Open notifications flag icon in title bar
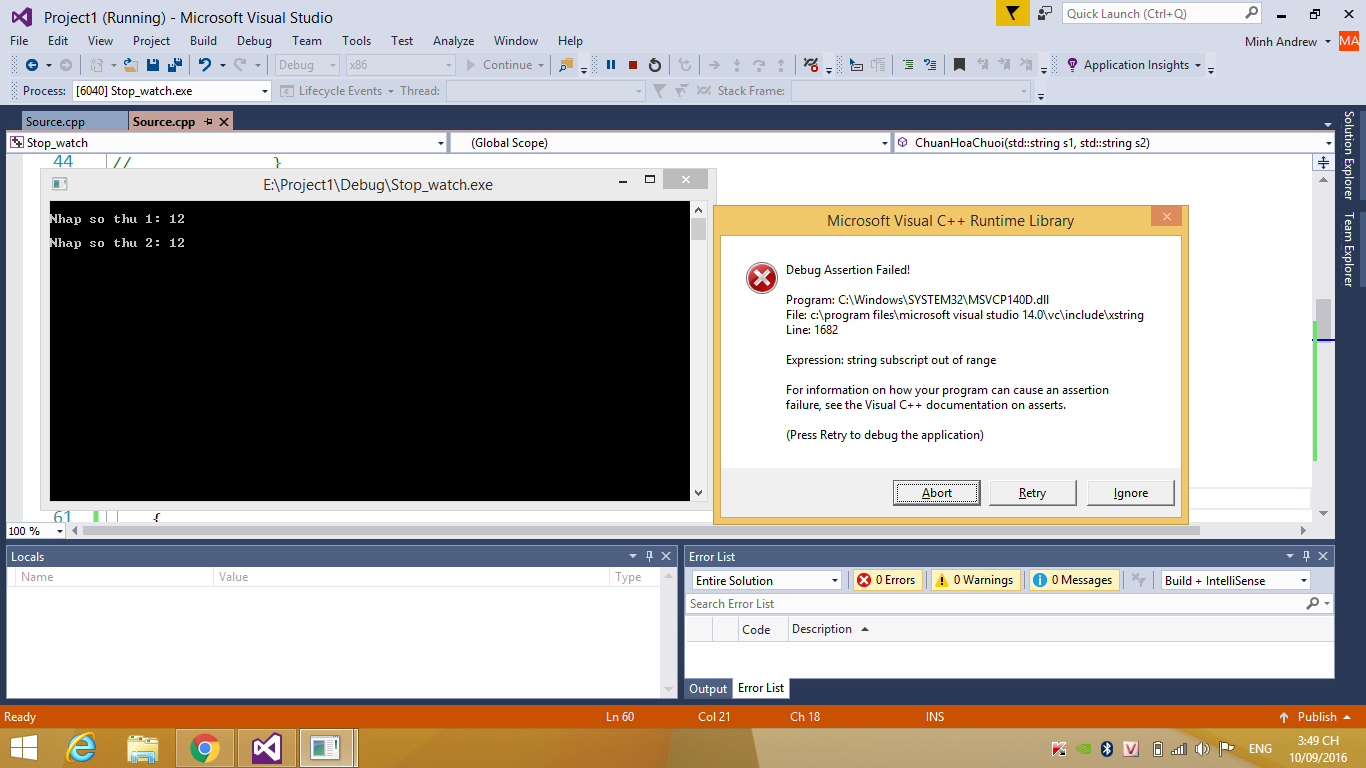1366x768 pixels. point(1012,13)
